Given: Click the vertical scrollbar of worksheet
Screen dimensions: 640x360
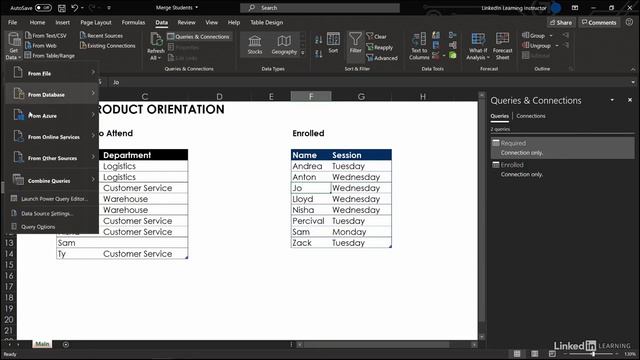Looking at the screenshot, I should point(482,216).
